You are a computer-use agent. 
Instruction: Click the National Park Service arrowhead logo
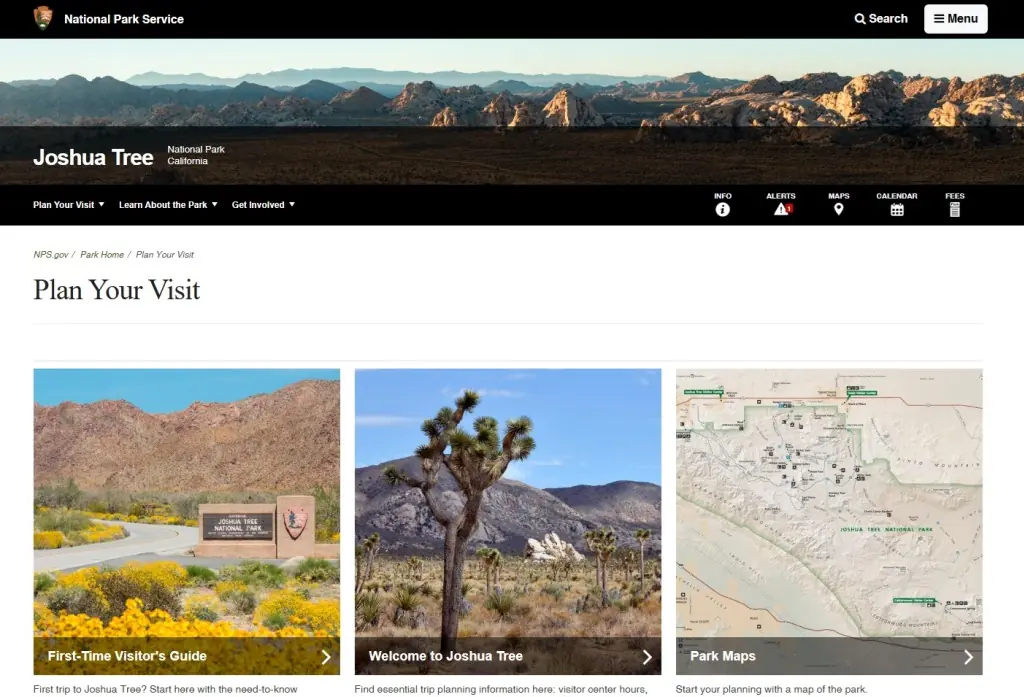(43, 18)
